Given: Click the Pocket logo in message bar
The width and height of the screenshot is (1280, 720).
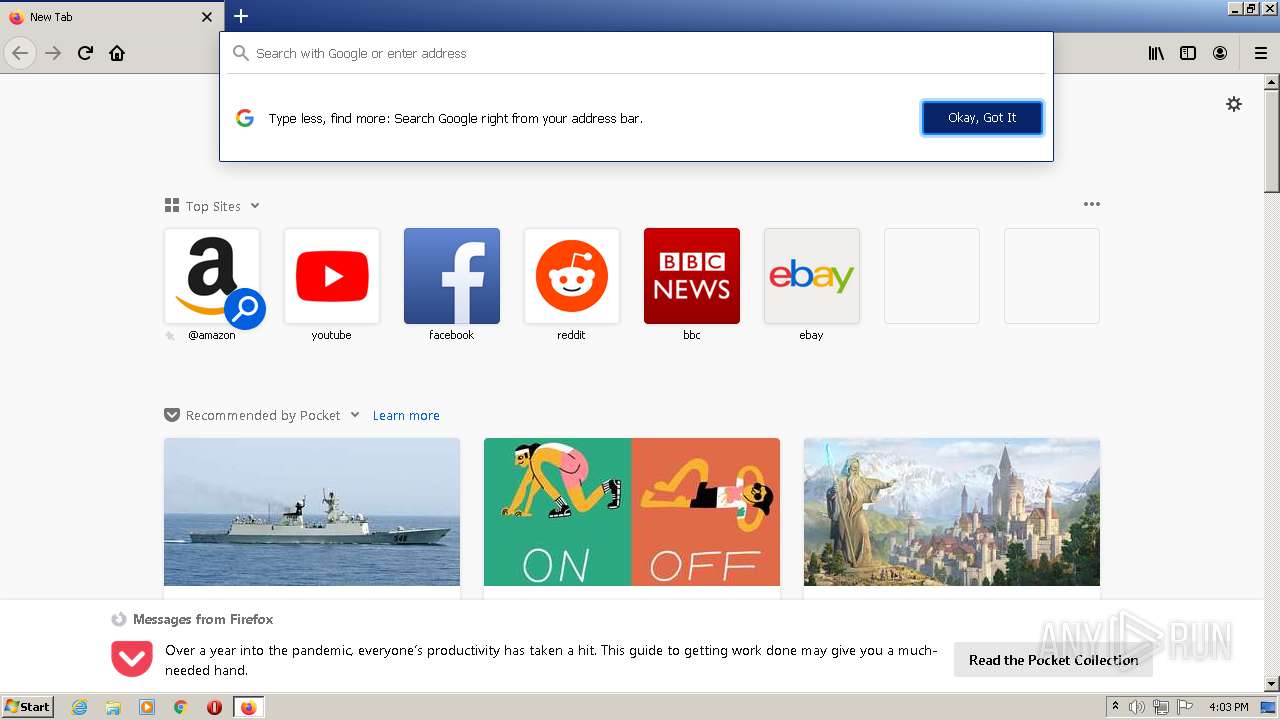Looking at the screenshot, I should tap(131, 659).
